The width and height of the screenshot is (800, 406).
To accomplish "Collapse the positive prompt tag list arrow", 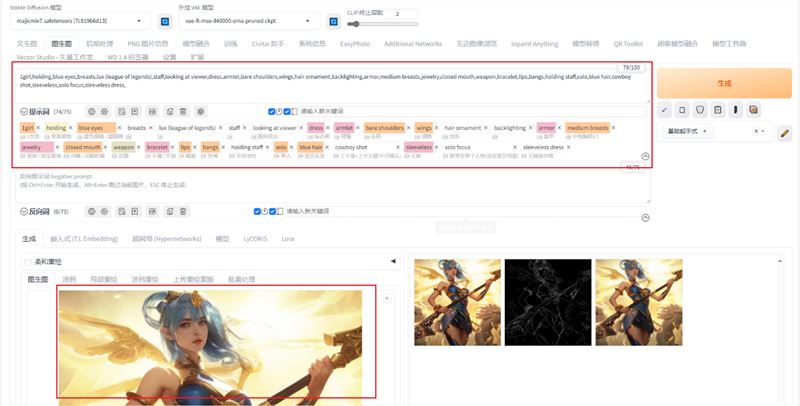I will point(645,157).
